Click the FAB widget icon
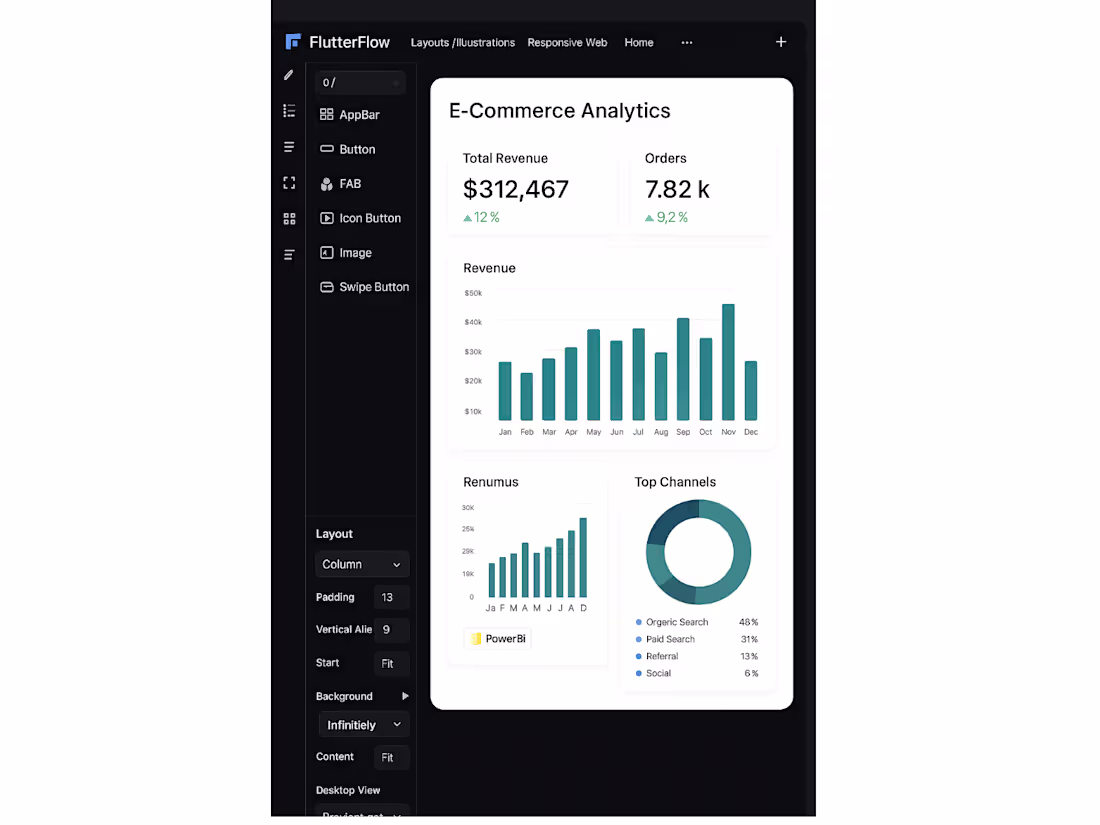Screen dimensions: 1100x825 (x=327, y=183)
